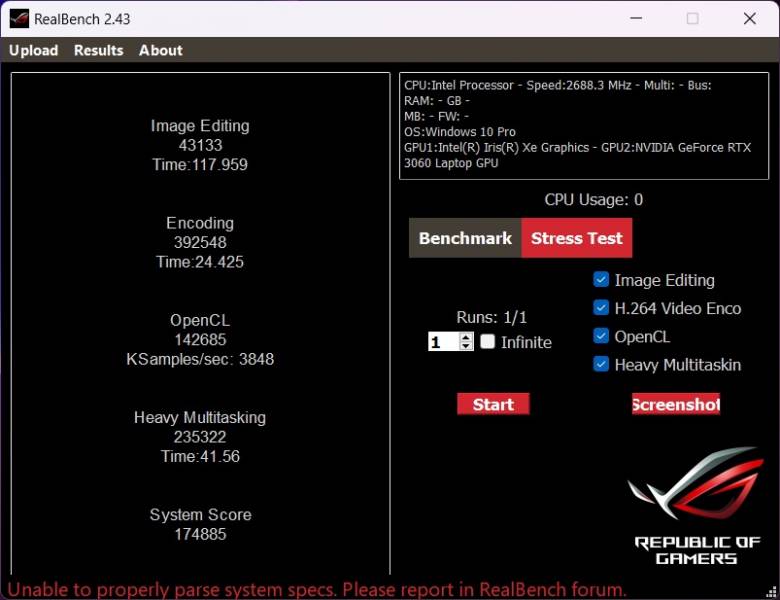This screenshot has width=780, height=600.
Task: Click the System Score heading
Action: coord(200,514)
